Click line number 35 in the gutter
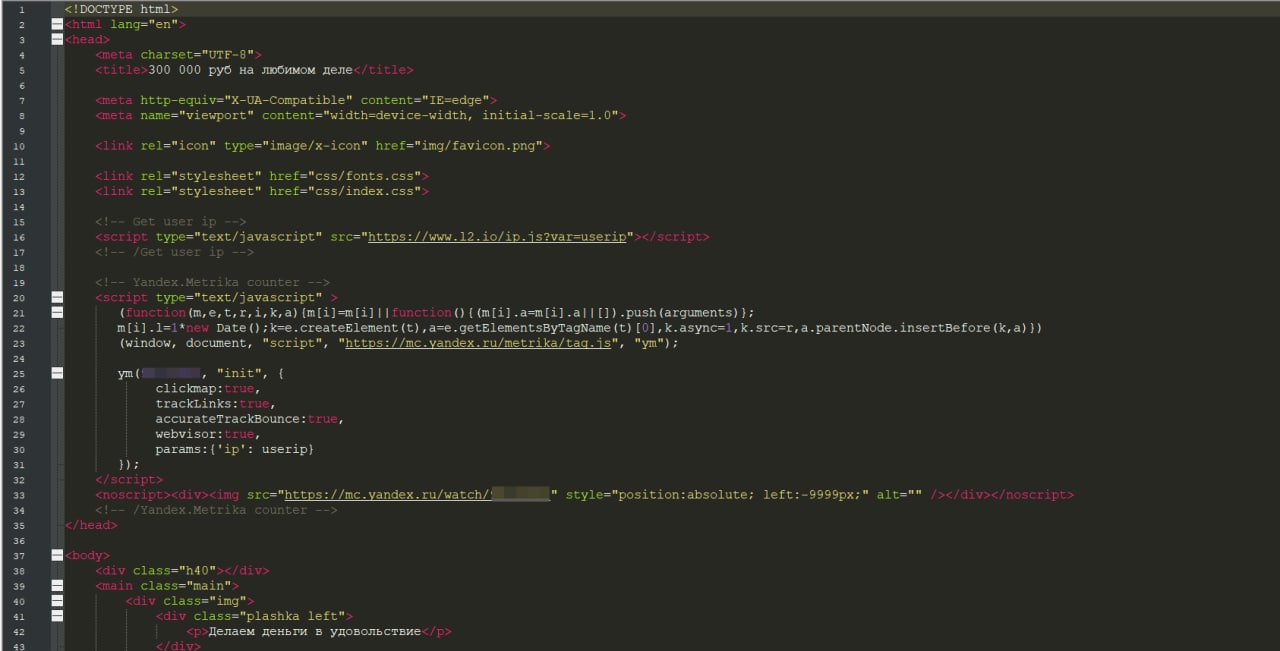Image resolution: width=1280 pixels, height=651 pixels. pos(21,525)
